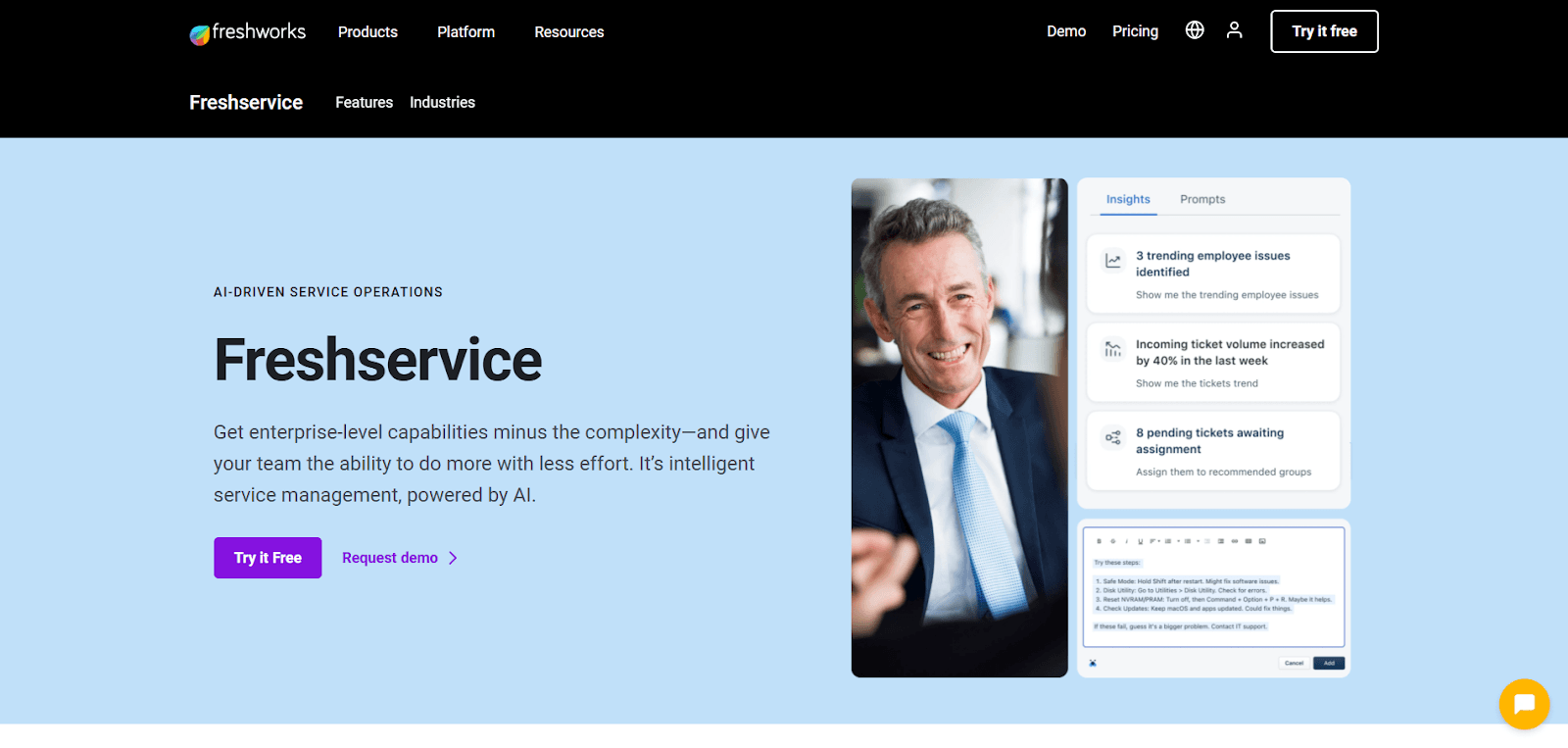Click the Bold icon in editor

pyautogui.click(x=1100, y=541)
